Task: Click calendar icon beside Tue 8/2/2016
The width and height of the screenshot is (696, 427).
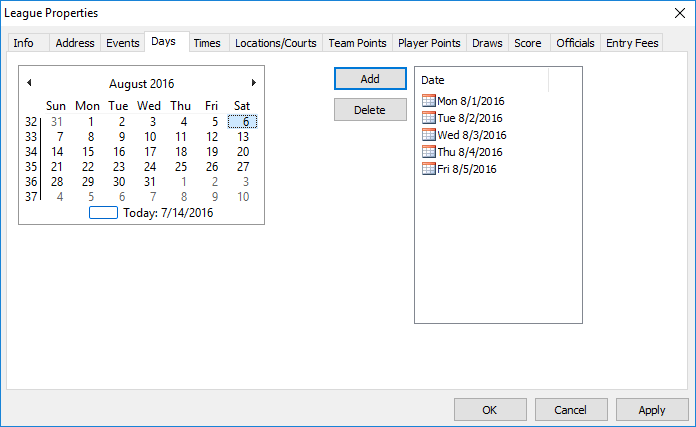Action: [x=429, y=118]
